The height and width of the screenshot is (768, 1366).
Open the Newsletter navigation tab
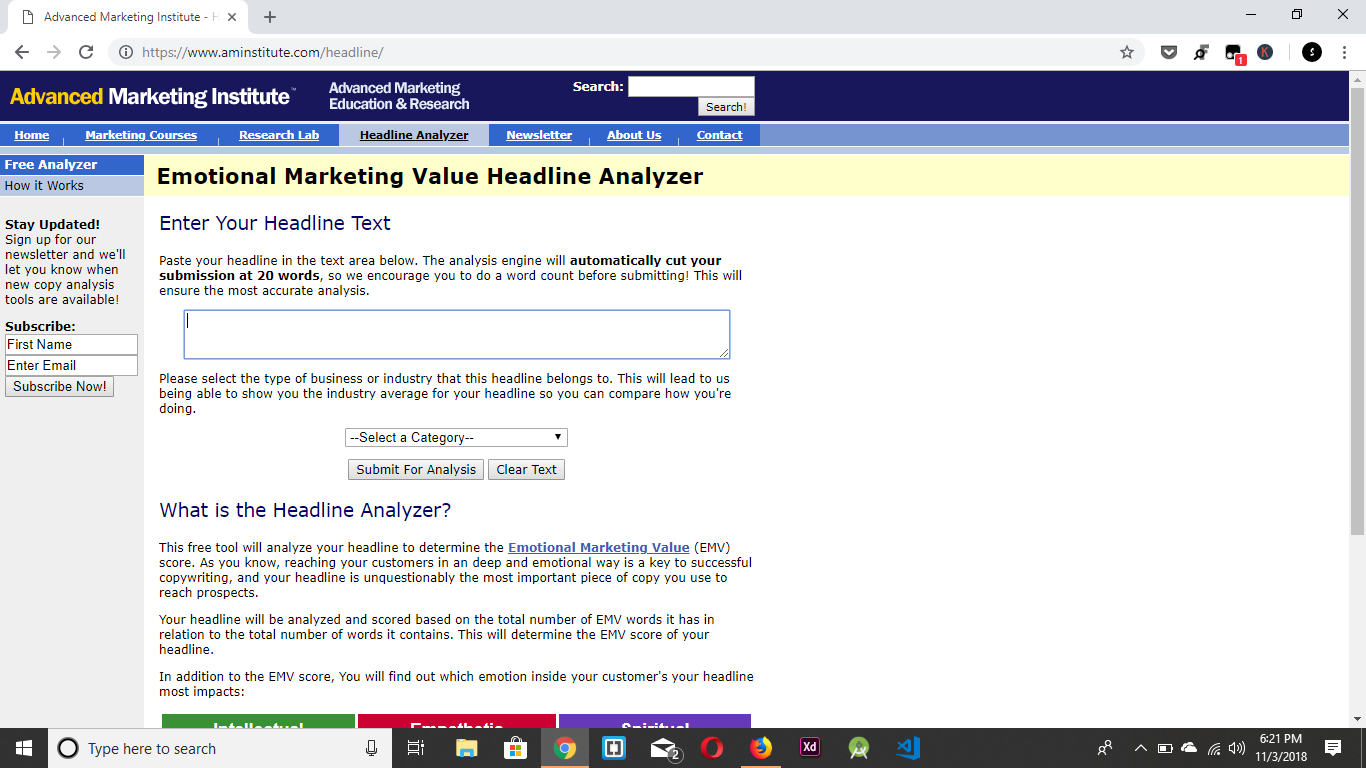[x=539, y=135]
